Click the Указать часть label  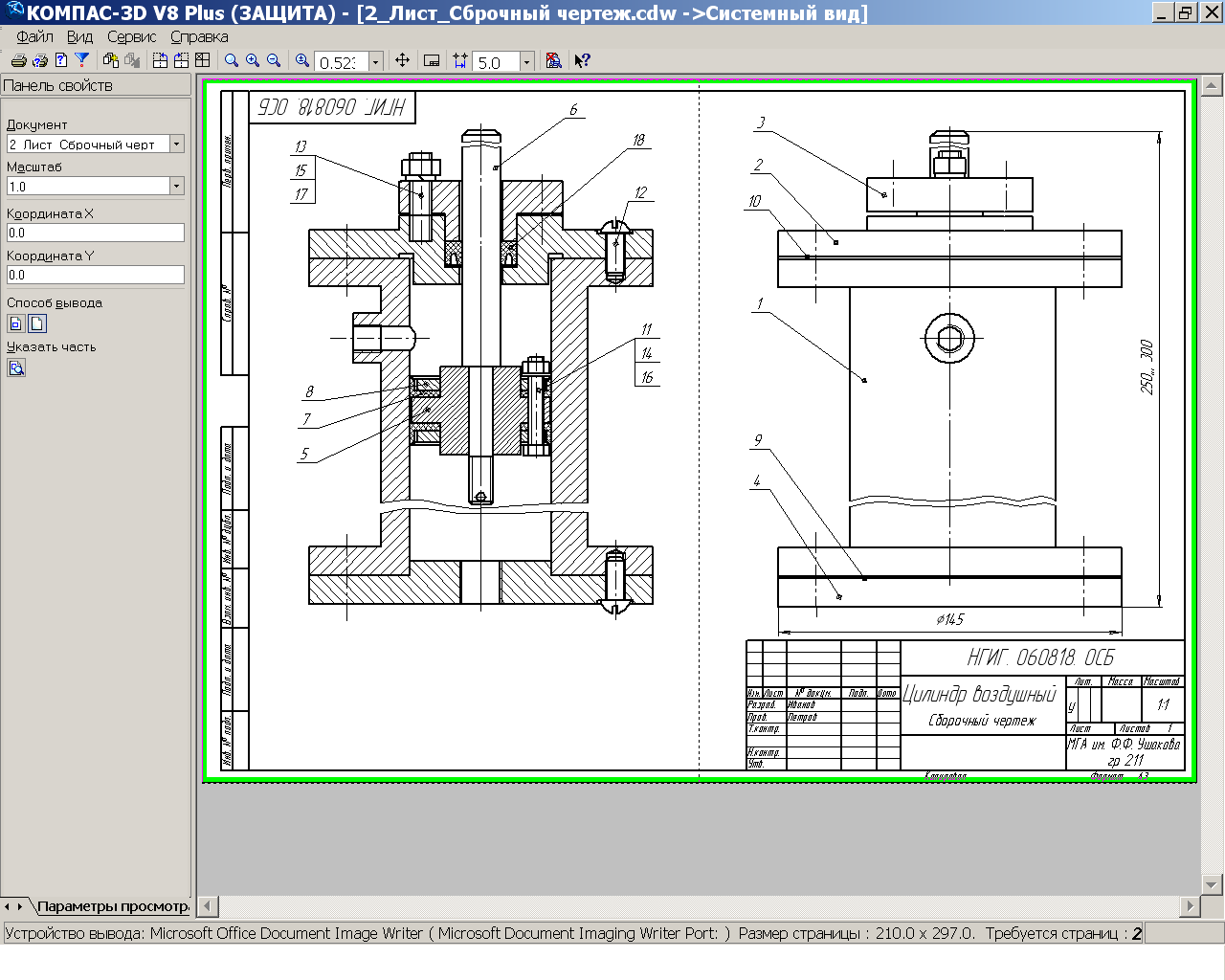pos(52,346)
